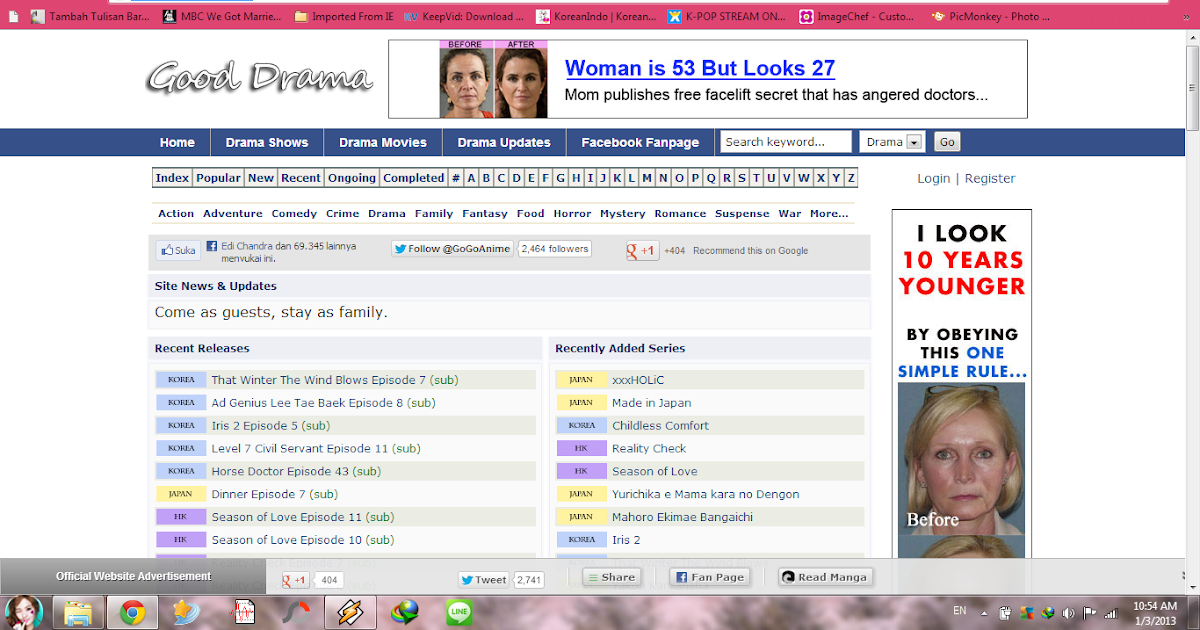Viewport: 1200px width, 630px height.
Task: Expand the More... genres link
Action: tap(829, 213)
